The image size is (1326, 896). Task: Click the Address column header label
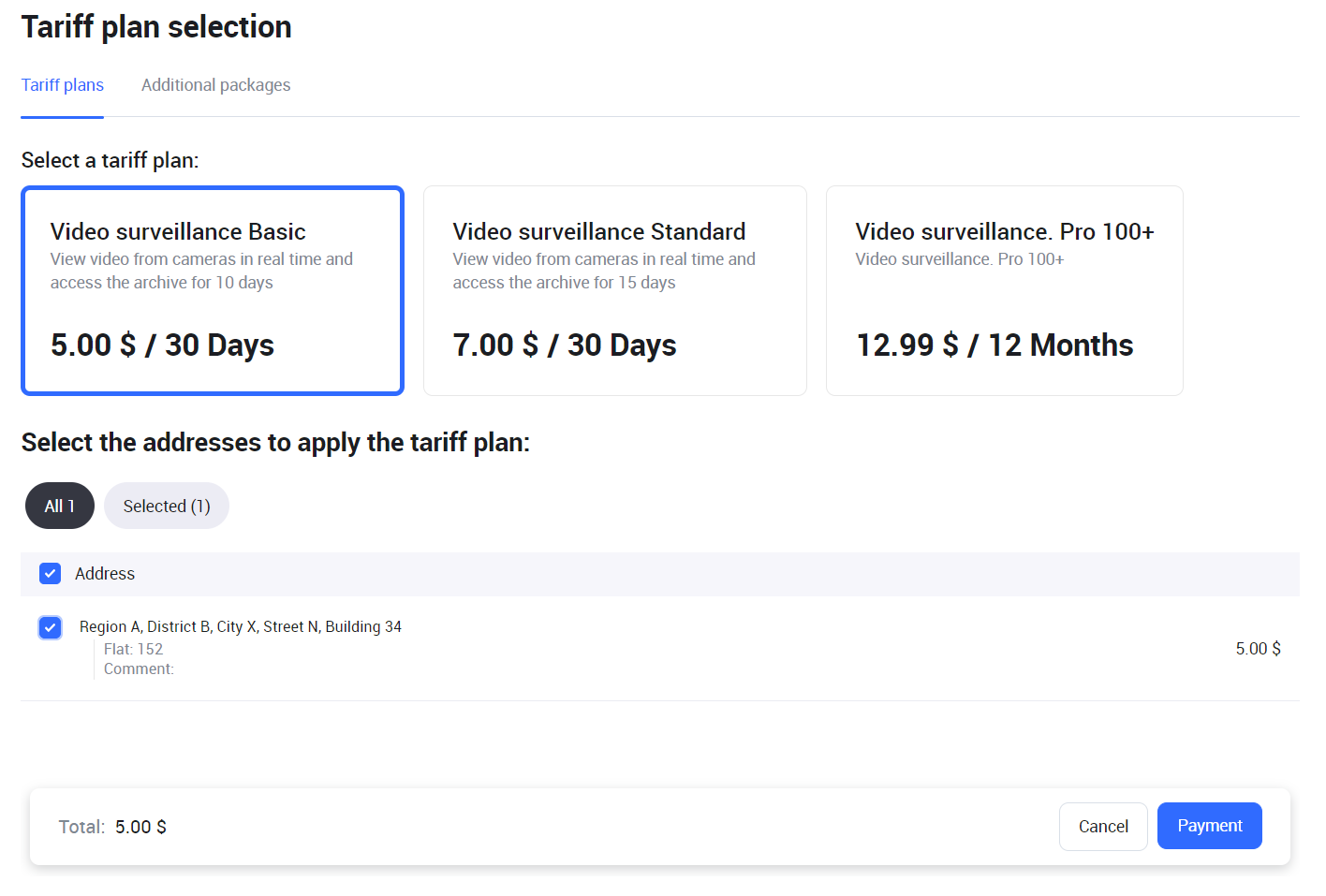click(x=105, y=574)
